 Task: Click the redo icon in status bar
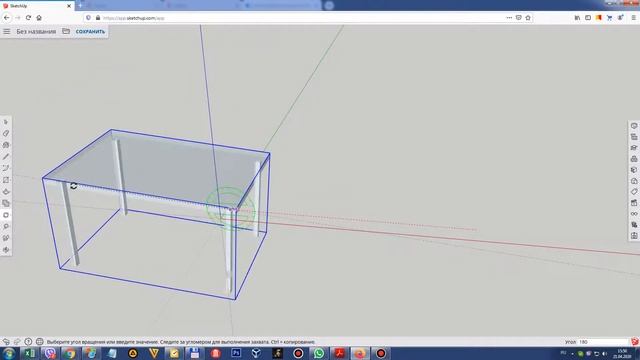point(17,342)
